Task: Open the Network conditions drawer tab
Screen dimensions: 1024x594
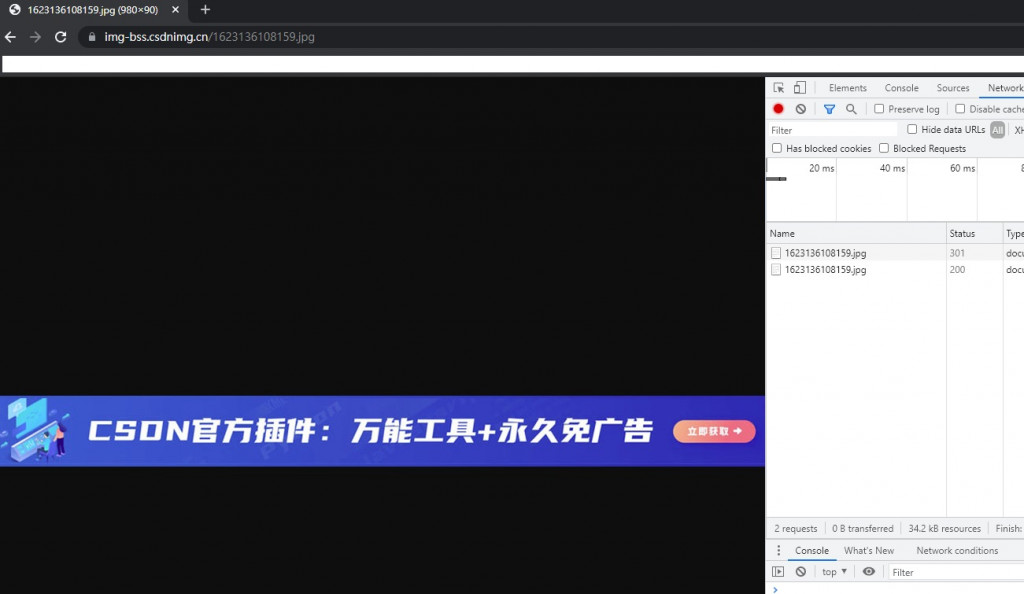Action: click(957, 551)
